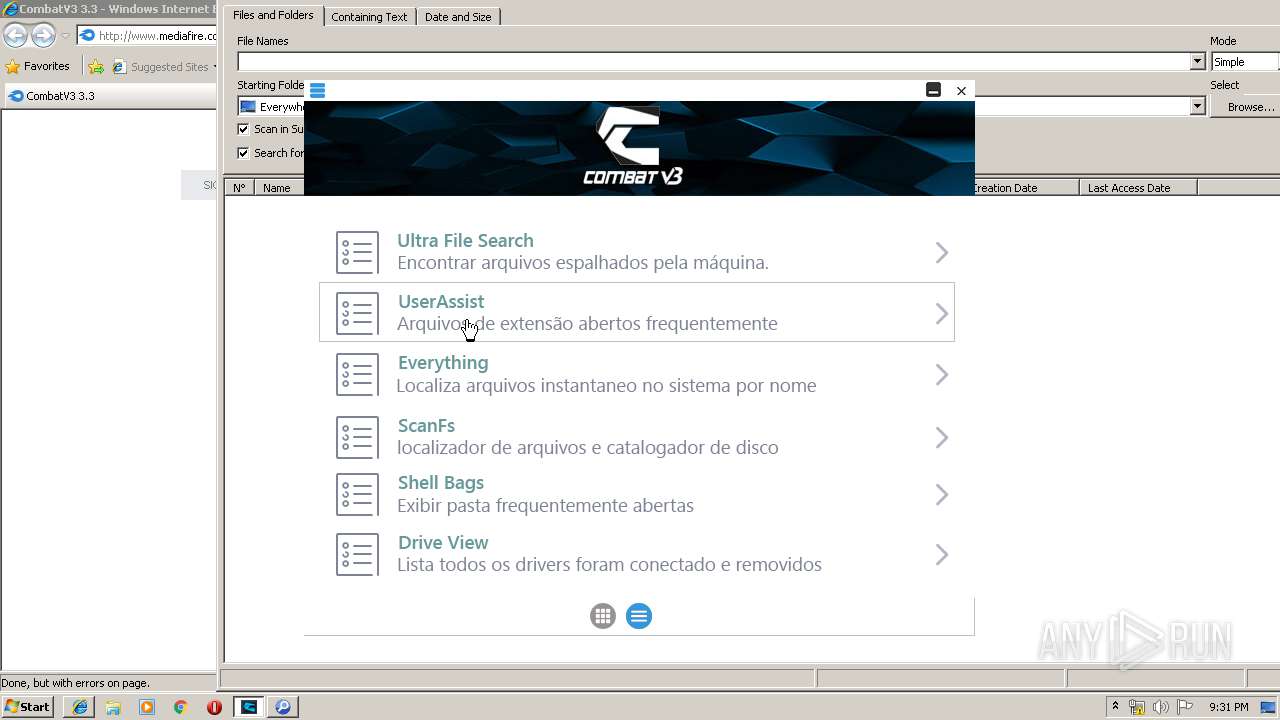
Task: Open the Mode combo box showing Simple
Action: [1244, 62]
